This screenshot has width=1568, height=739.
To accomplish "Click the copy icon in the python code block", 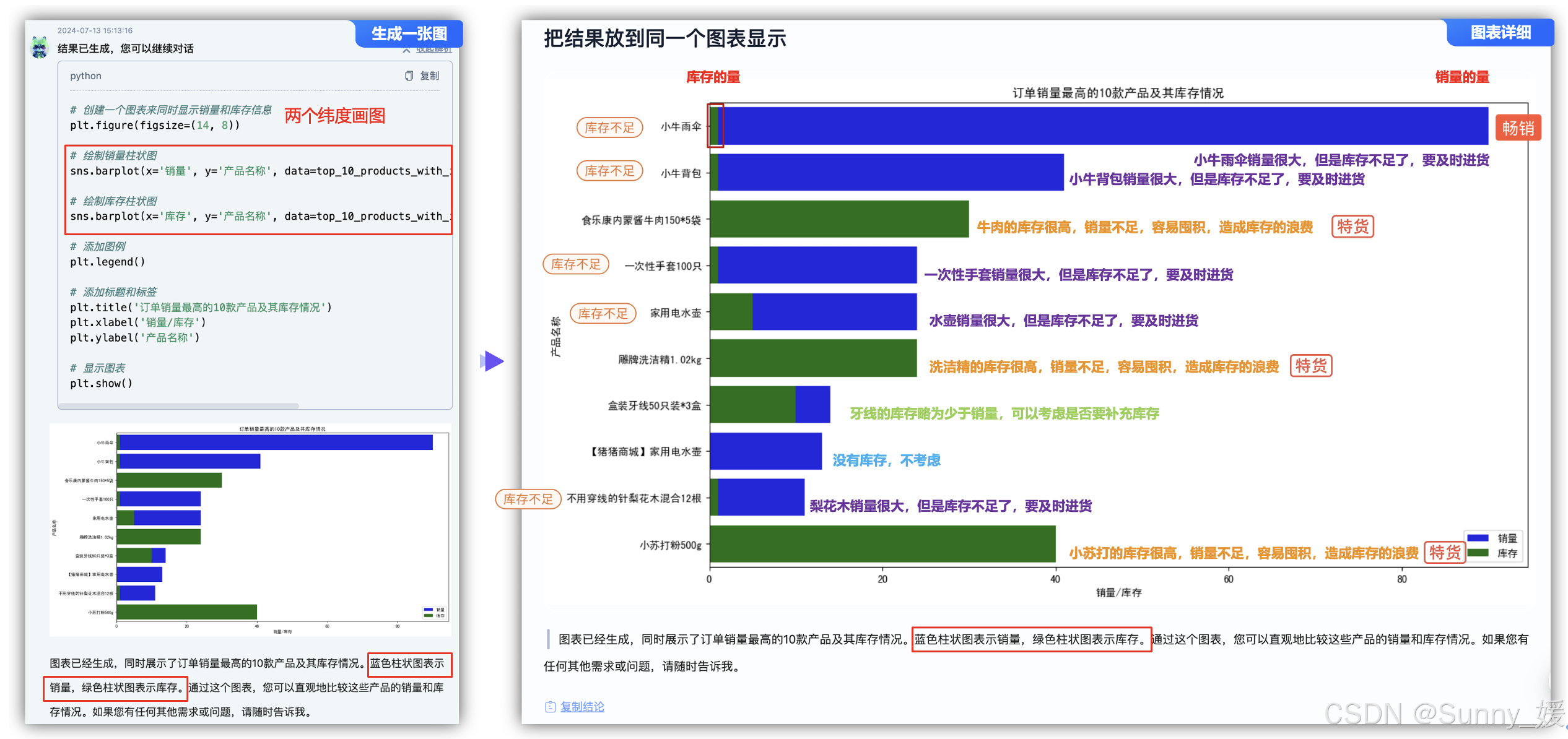I will click(409, 76).
